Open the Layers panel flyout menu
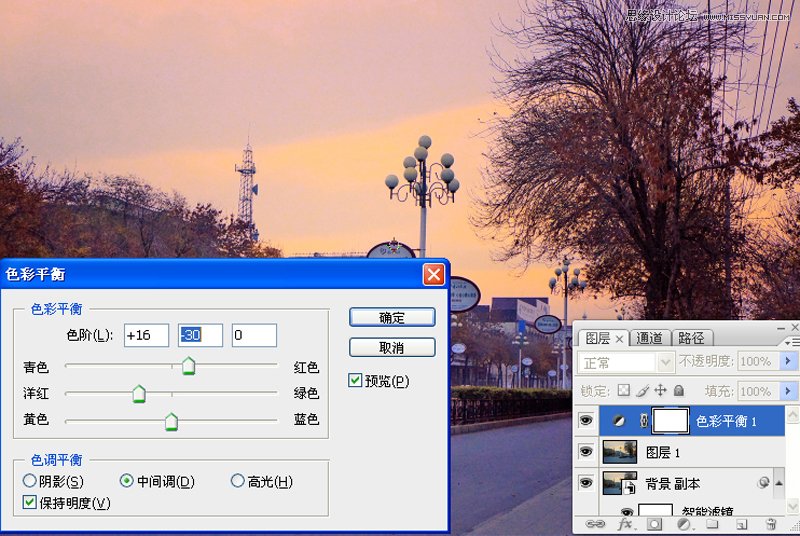This screenshot has width=800, height=536. pyautogui.click(x=794, y=342)
